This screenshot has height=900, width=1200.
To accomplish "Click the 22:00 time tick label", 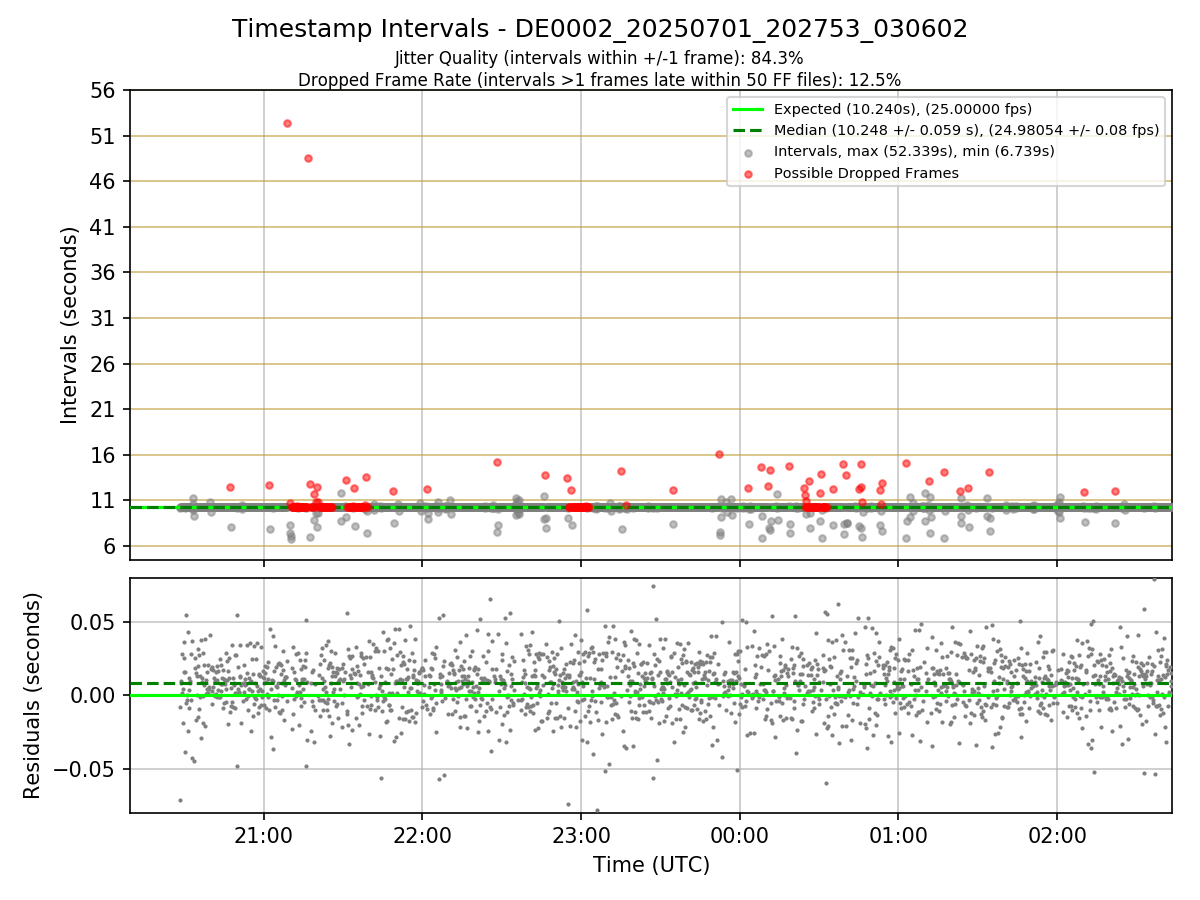I will pos(422,834).
